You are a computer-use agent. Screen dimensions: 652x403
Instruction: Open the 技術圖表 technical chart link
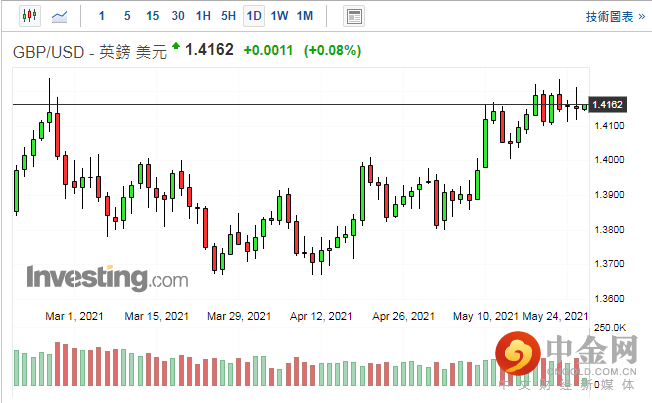[615, 17]
